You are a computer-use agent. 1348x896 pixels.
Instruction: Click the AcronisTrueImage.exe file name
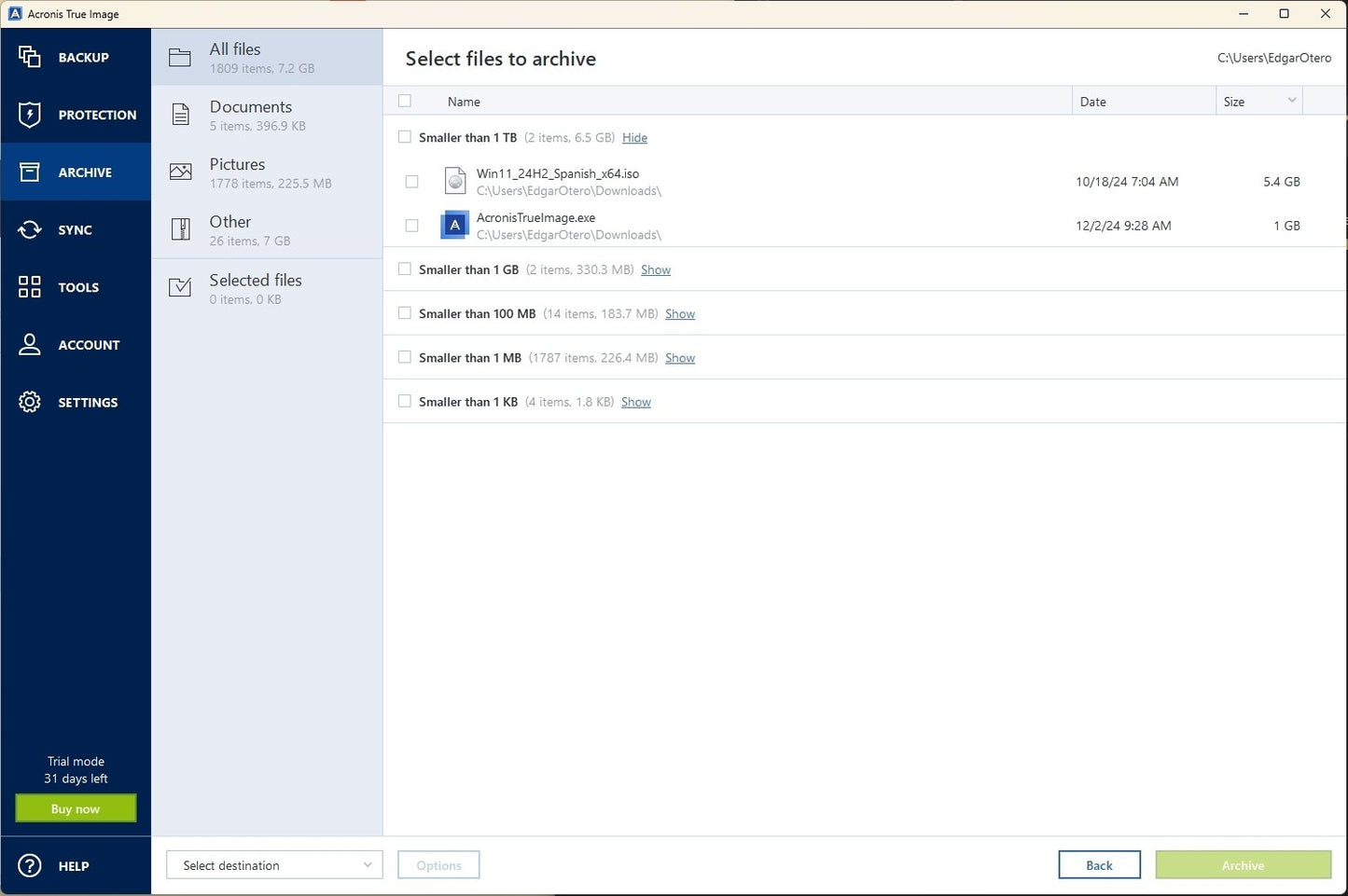(535, 217)
